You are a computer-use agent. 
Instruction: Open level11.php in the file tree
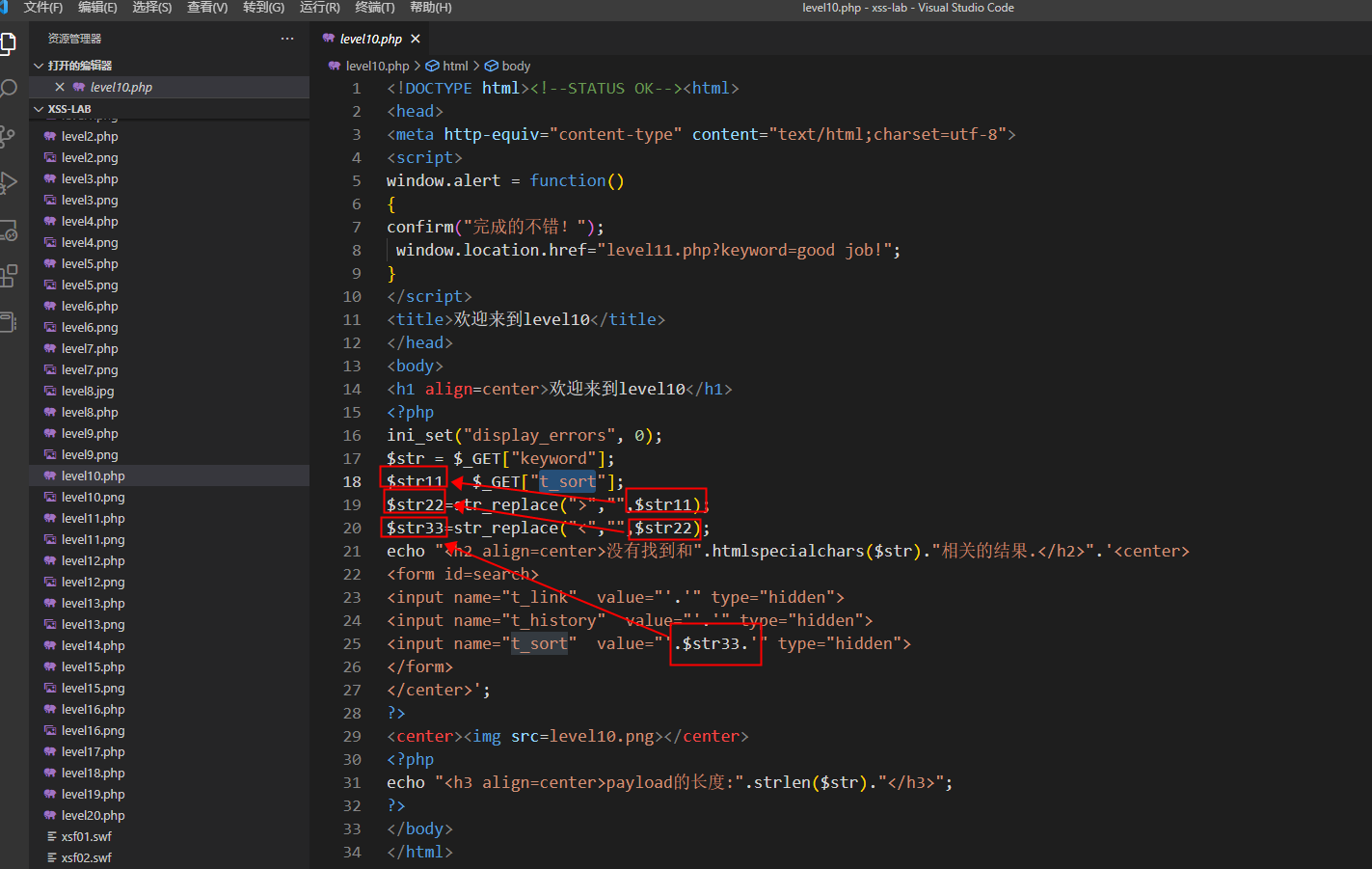[93, 518]
